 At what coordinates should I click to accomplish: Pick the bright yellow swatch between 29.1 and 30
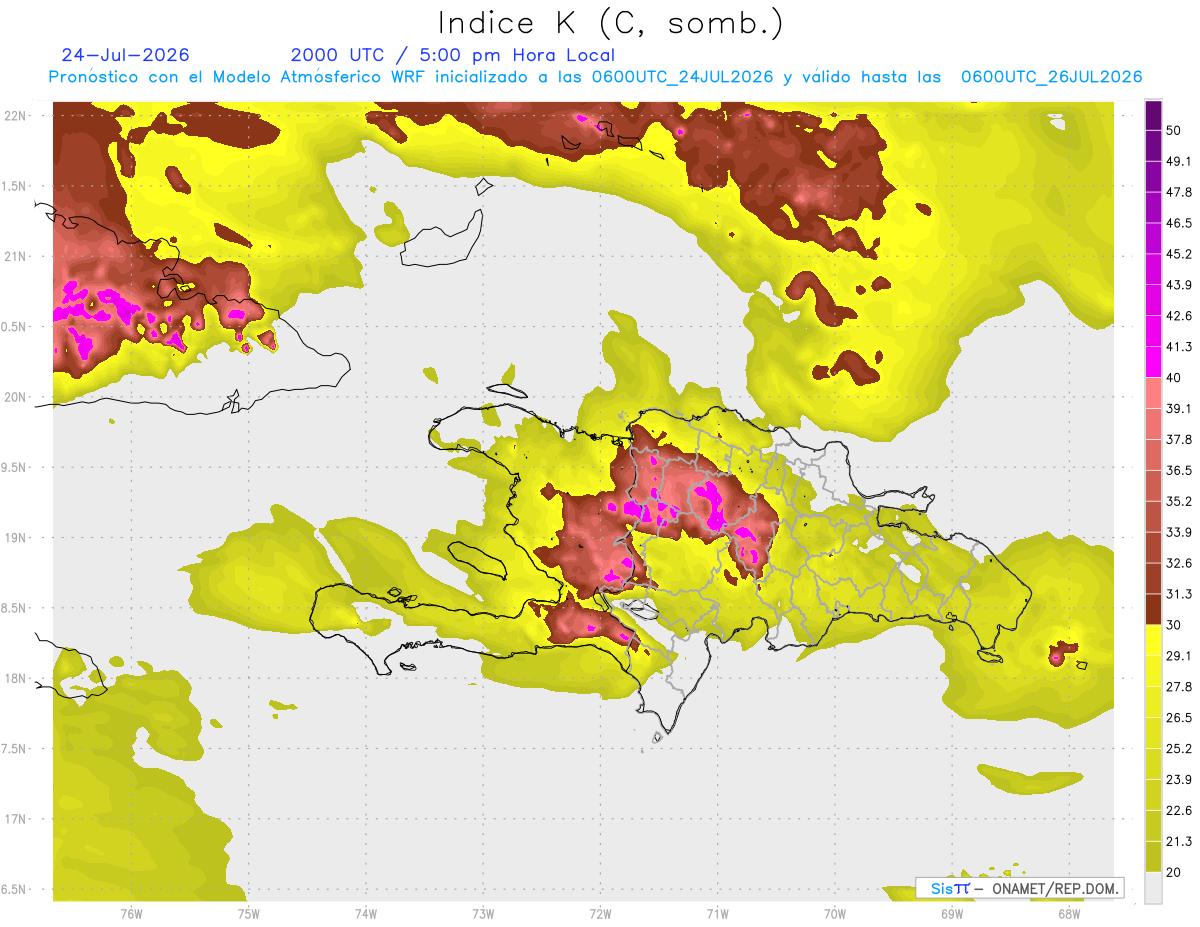tap(1153, 640)
